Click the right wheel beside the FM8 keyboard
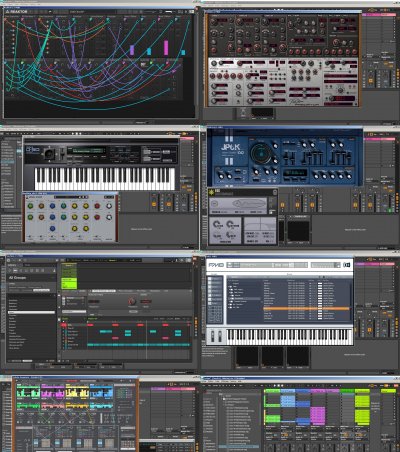This screenshot has width=400, height=452. pyautogui.click(x=220, y=336)
